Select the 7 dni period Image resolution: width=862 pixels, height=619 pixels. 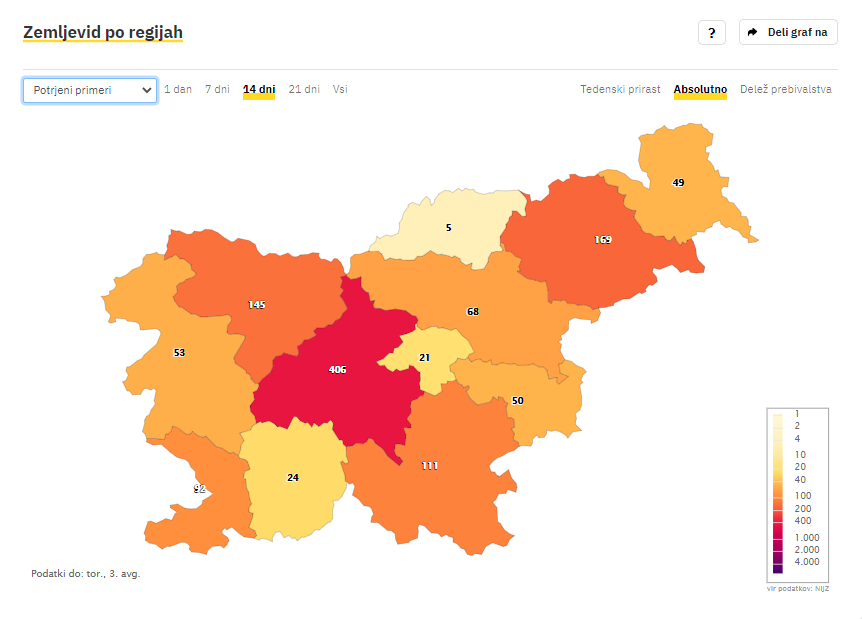(217, 89)
